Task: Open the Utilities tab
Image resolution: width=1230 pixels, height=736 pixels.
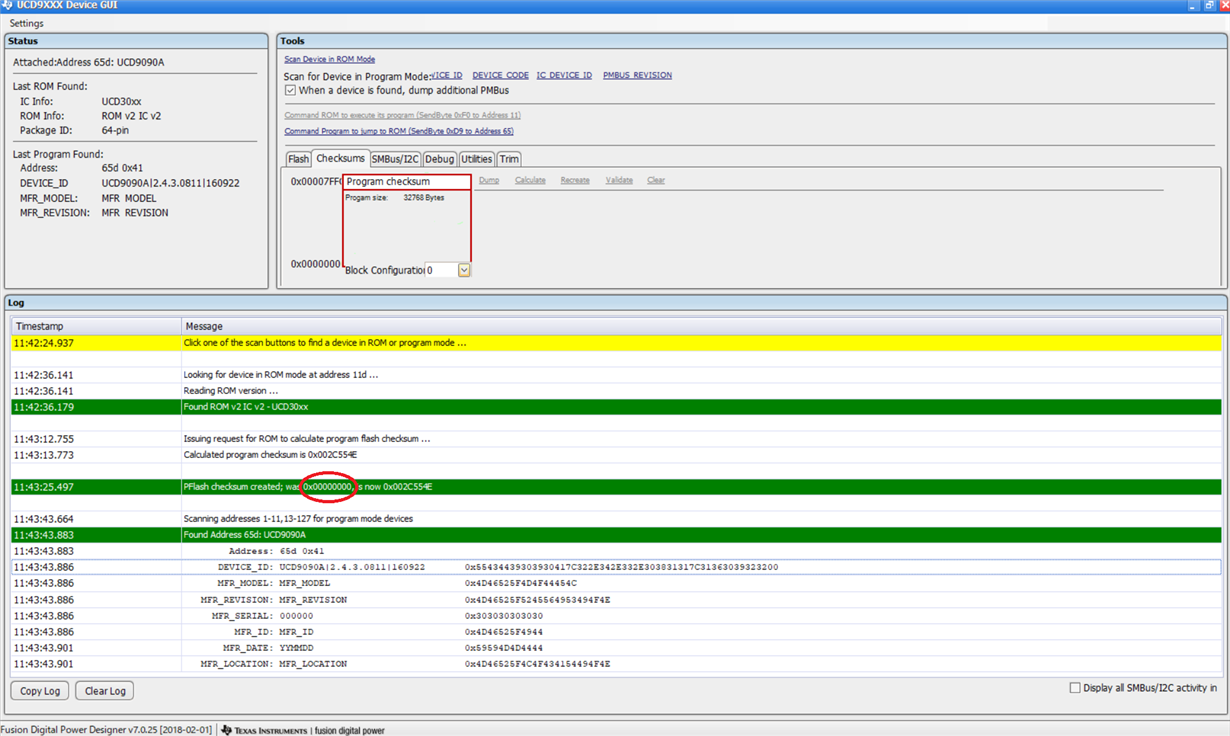Action: pos(476,159)
